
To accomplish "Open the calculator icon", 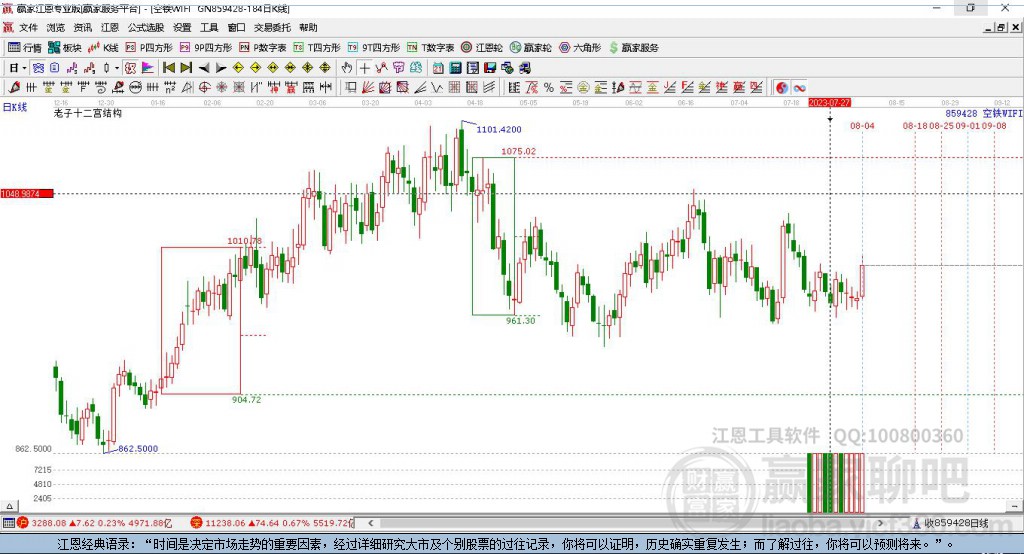I will pos(455,68).
